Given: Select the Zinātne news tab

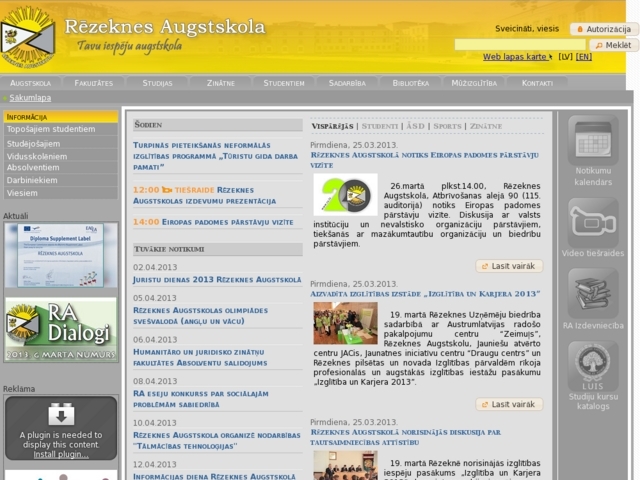Looking at the screenshot, I should 486,126.
